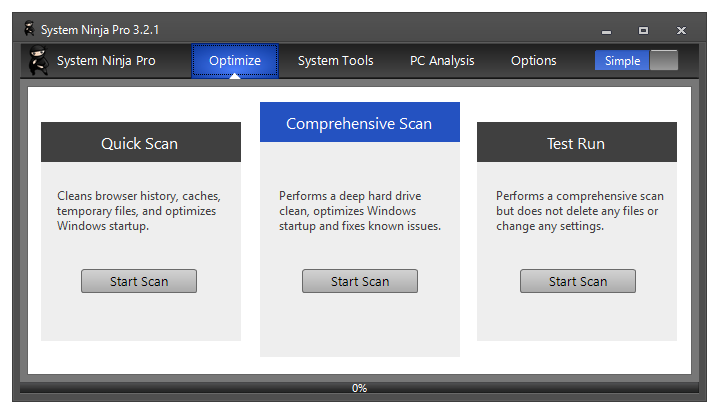720x411 pixels.
Task: Select the Comprehensive Scan header
Action: coord(360,122)
